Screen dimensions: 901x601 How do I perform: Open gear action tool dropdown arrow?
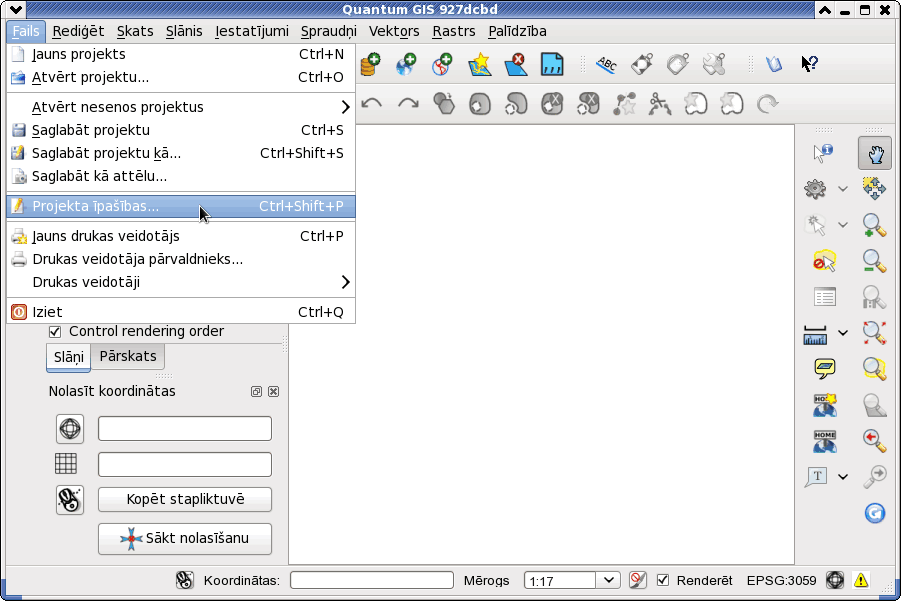[x=842, y=188]
